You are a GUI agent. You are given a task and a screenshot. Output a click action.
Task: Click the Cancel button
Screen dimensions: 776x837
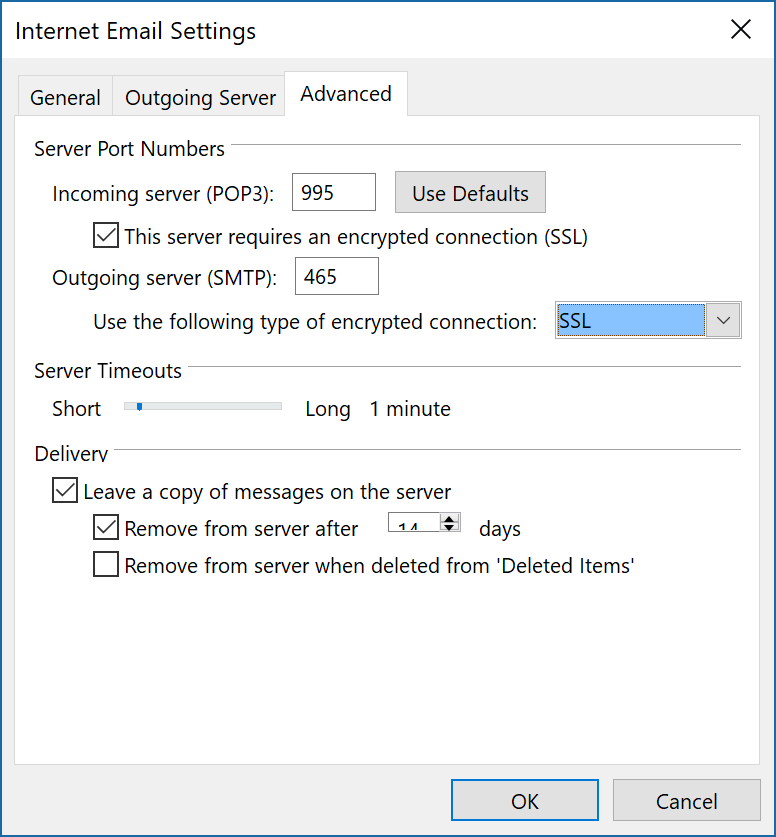pos(686,801)
